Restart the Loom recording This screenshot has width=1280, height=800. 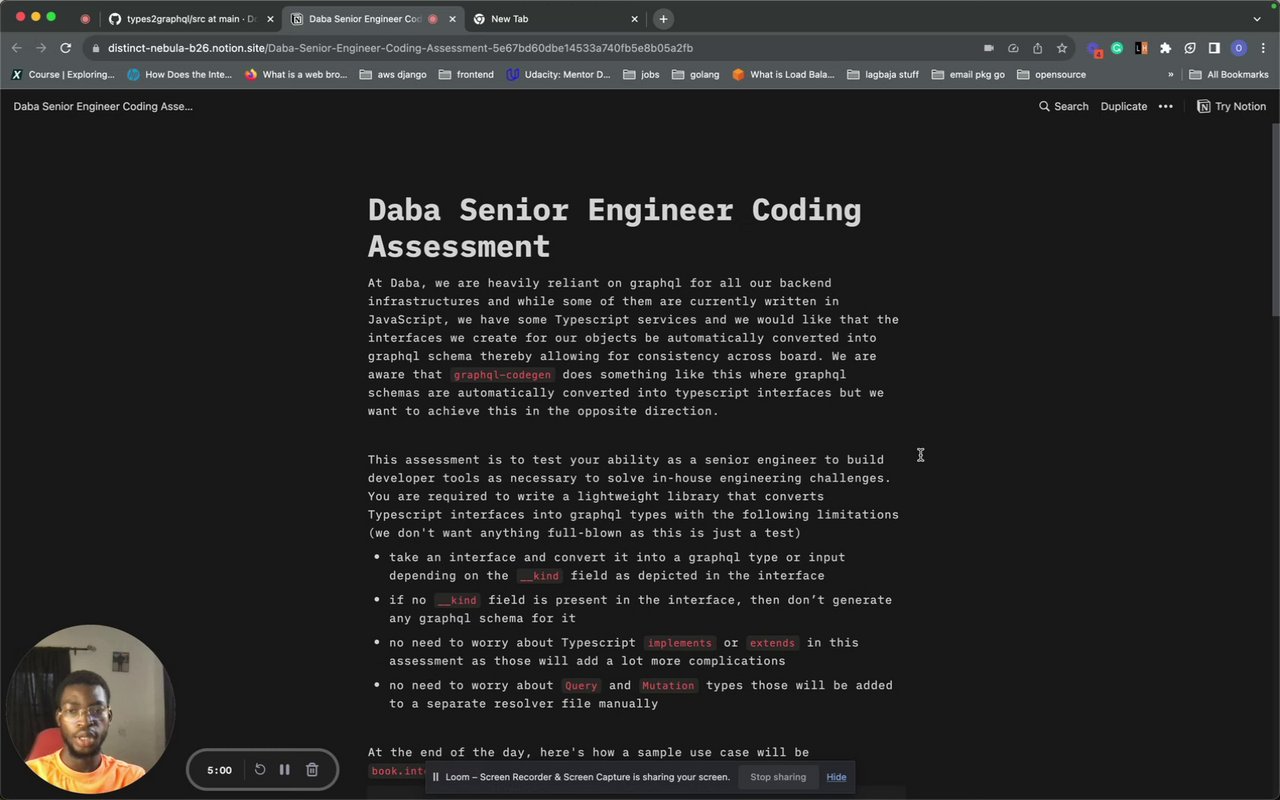(x=260, y=770)
